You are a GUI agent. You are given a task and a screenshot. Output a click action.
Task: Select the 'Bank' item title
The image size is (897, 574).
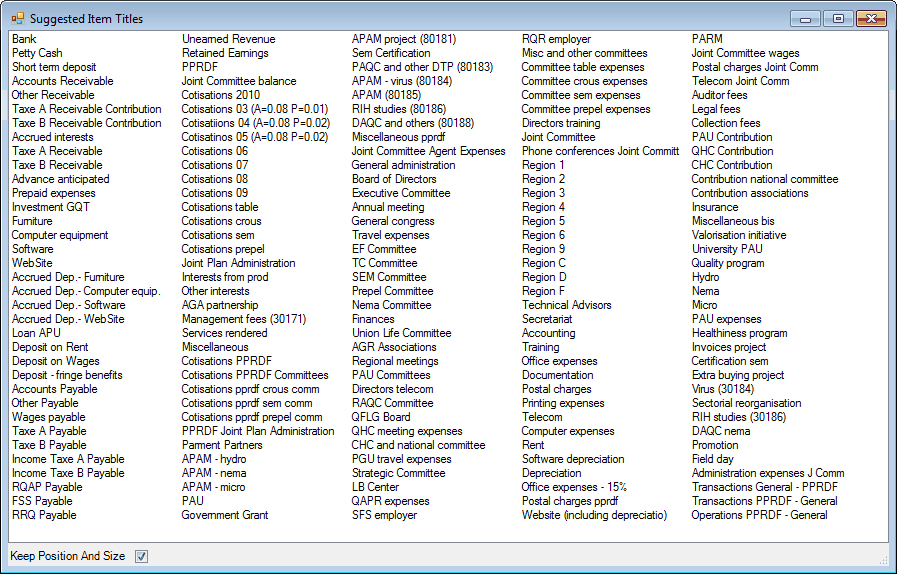[24, 39]
